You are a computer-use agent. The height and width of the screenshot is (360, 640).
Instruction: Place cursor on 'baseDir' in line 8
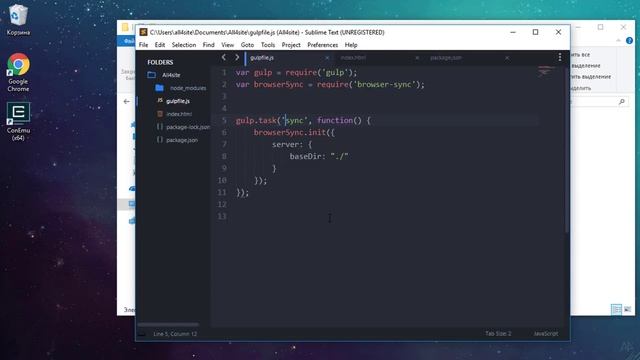(305, 156)
